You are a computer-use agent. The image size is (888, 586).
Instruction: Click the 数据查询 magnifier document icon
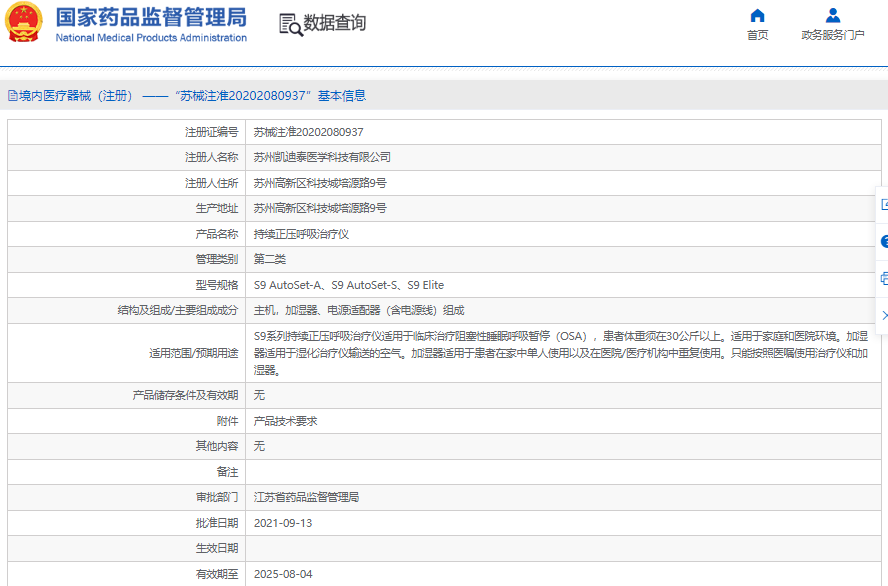coord(290,25)
